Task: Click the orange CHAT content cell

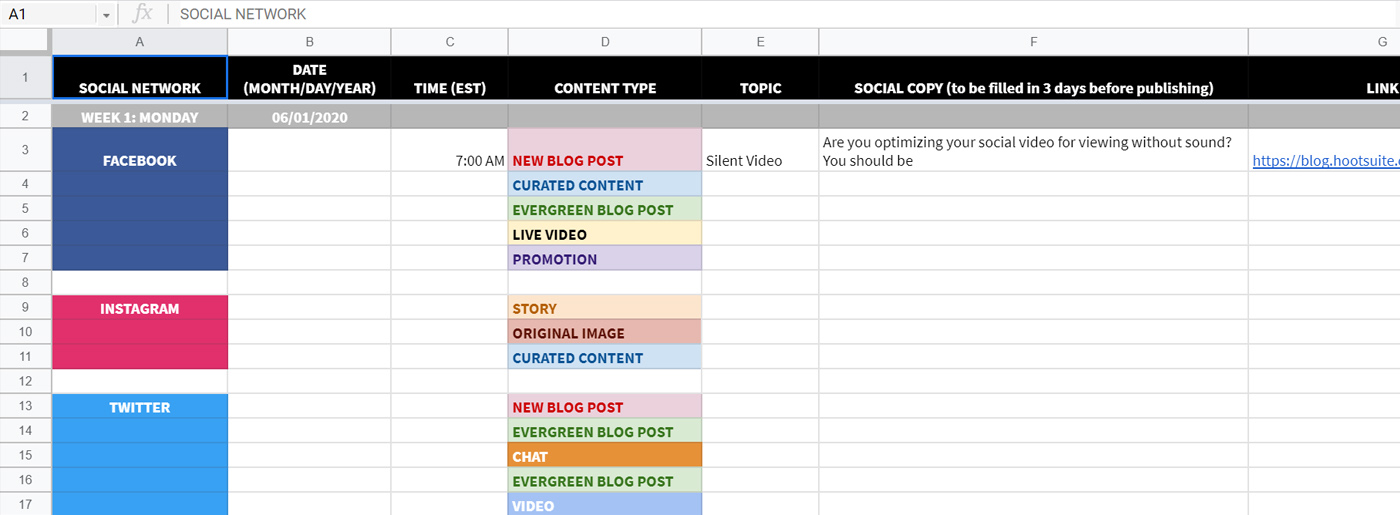Action: pyautogui.click(x=604, y=456)
